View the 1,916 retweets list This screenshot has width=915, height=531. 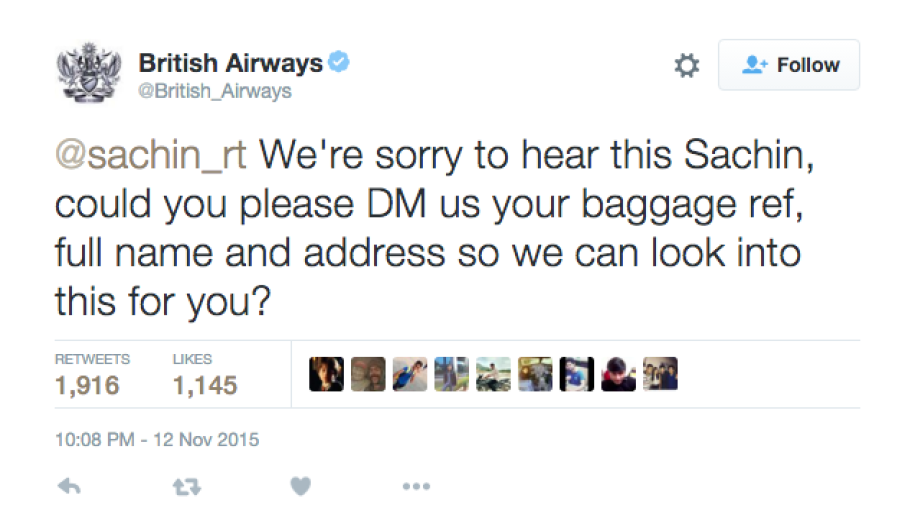(92, 375)
